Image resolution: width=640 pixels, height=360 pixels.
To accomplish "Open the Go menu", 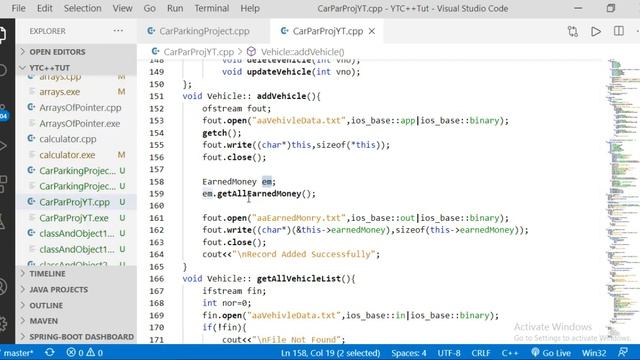I will [x=149, y=8].
